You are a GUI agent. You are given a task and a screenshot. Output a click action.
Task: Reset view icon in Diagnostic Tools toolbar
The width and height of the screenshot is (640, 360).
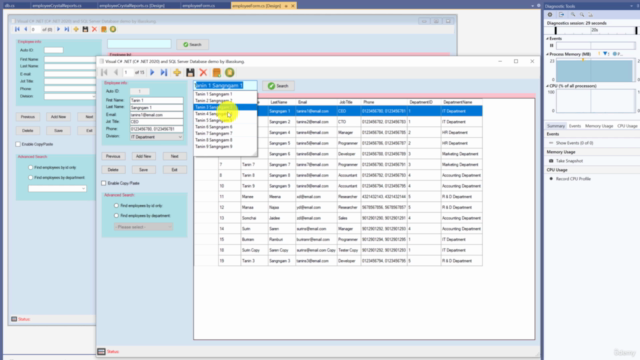[591, 15]
